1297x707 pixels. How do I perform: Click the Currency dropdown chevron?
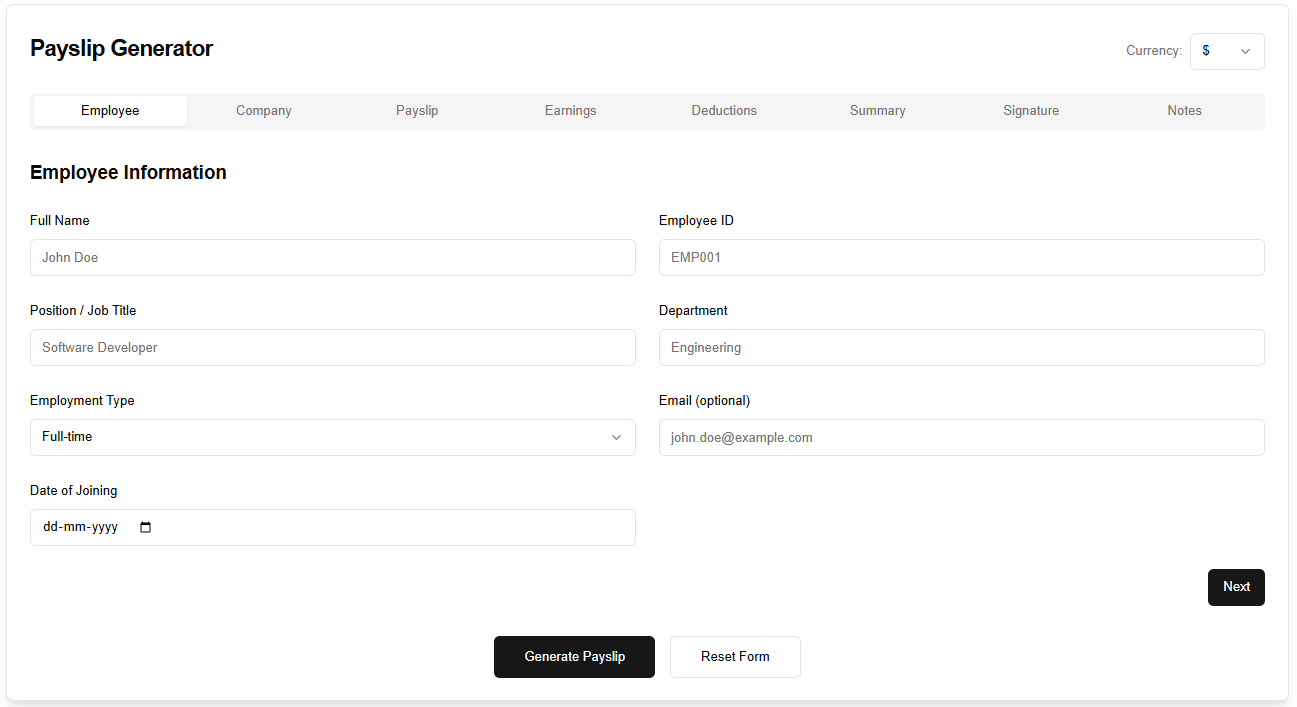pyautogui.click(x=1245, y=51)
